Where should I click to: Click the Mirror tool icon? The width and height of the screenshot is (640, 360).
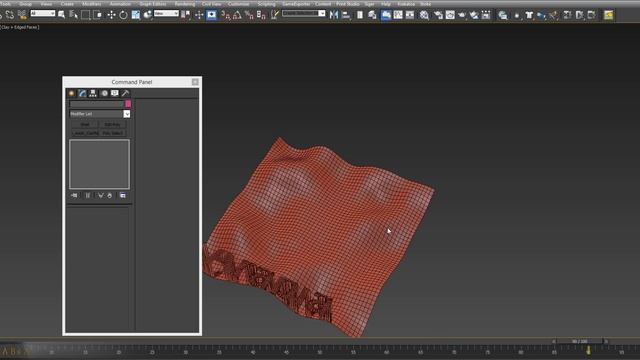(334, 15)
